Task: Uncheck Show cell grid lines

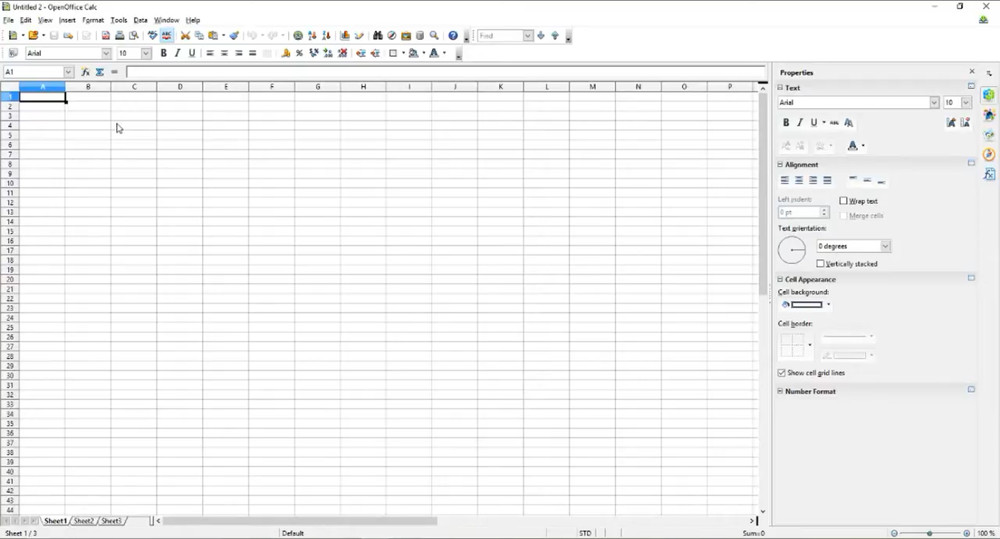Action: [x=781, y=373]
